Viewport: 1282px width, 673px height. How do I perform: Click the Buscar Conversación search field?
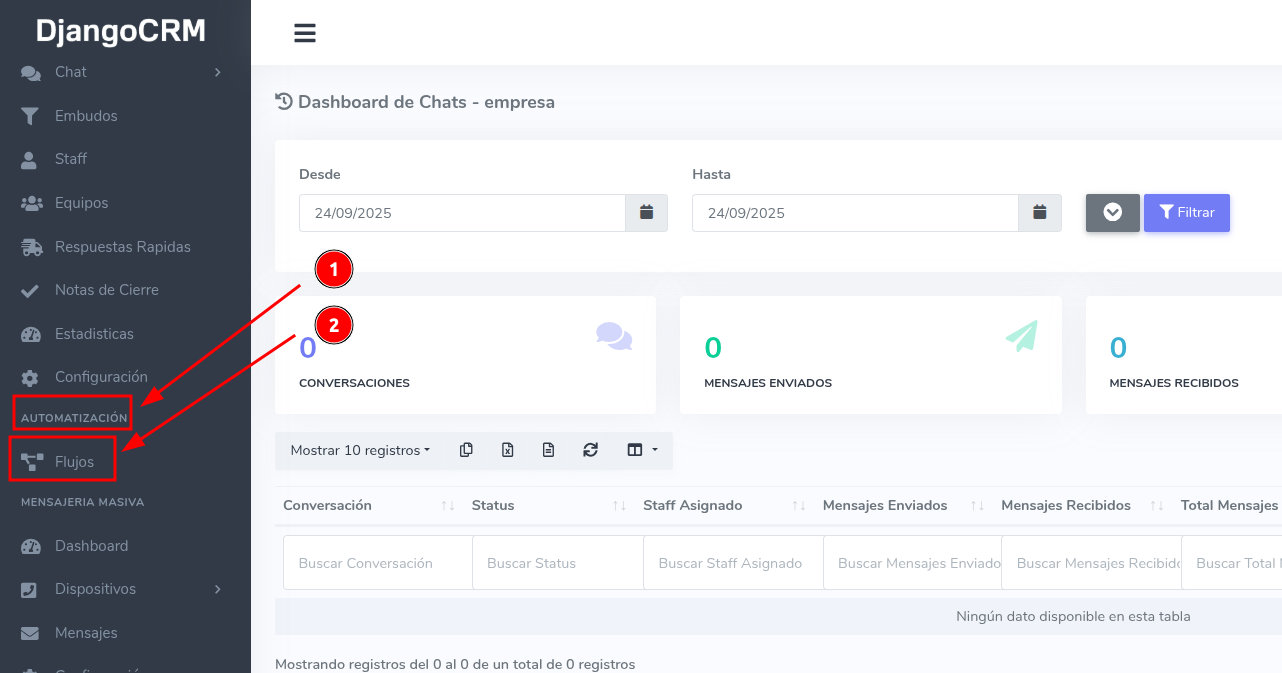click(x=378, y=563)
